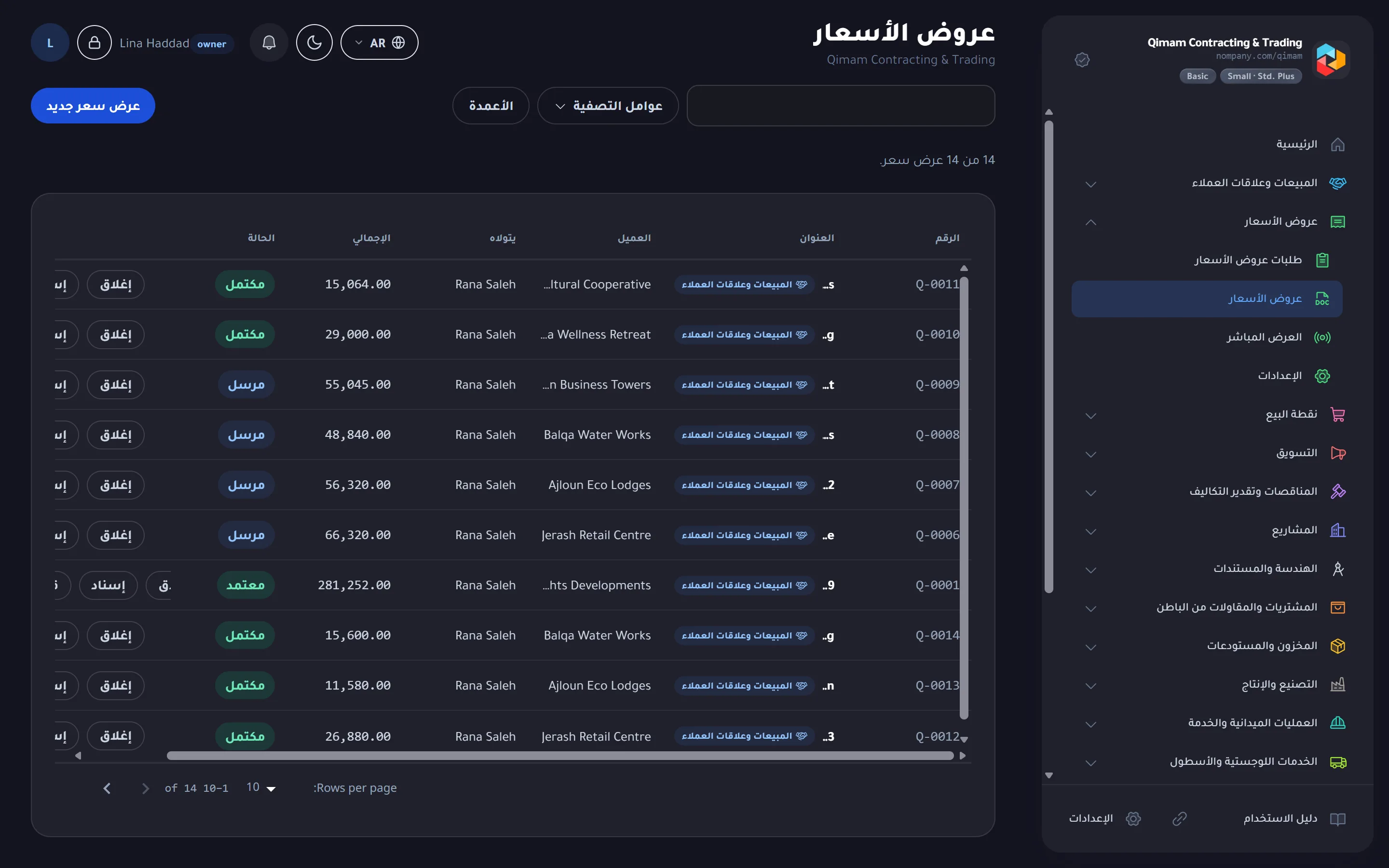Image resolution: width=1389 pixels, height=868 pixels.
Task: Click the Qimam company logo
Action: pos(1331,60)
